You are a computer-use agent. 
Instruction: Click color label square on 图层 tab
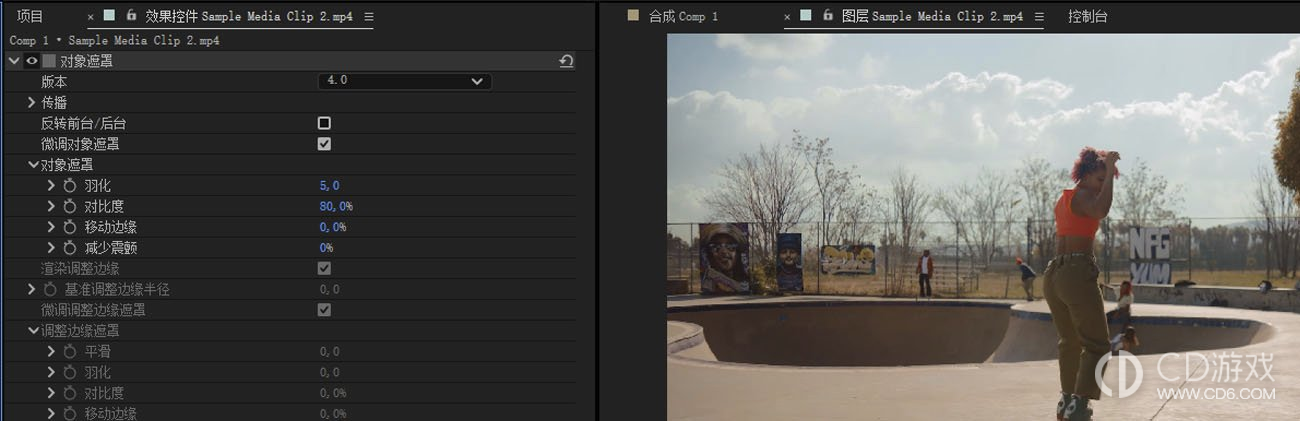click(807, 16)
